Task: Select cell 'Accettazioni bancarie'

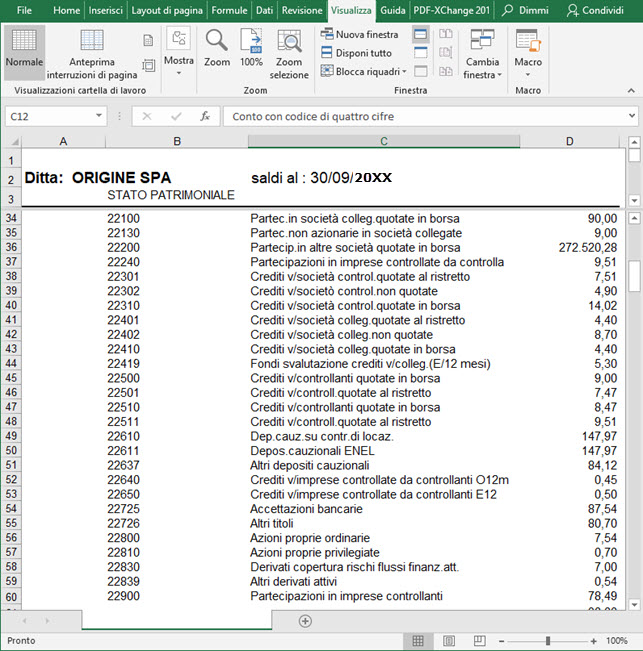Action: 384,509
